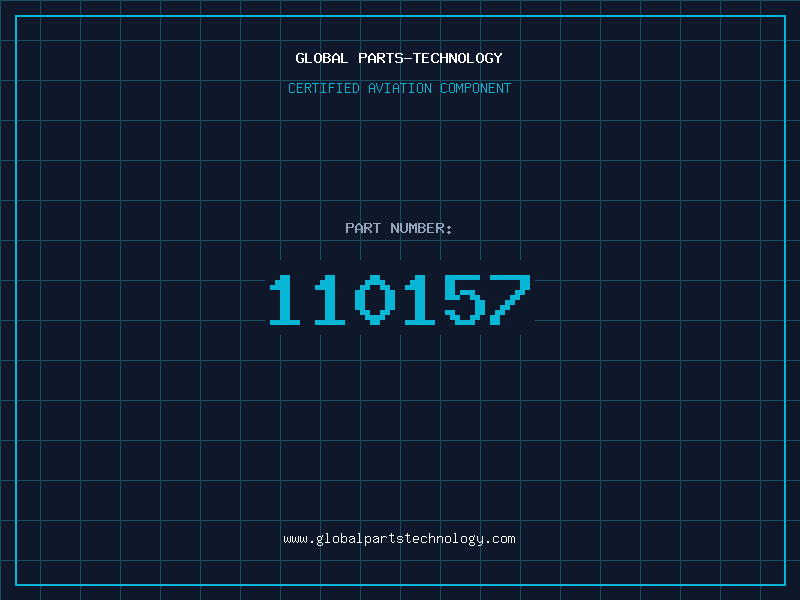The height and width of the screenshot is (600, 800).
Task: Select the CERTIFIED AVIATION COMPONENT subtitle
Action: [399, 88]
